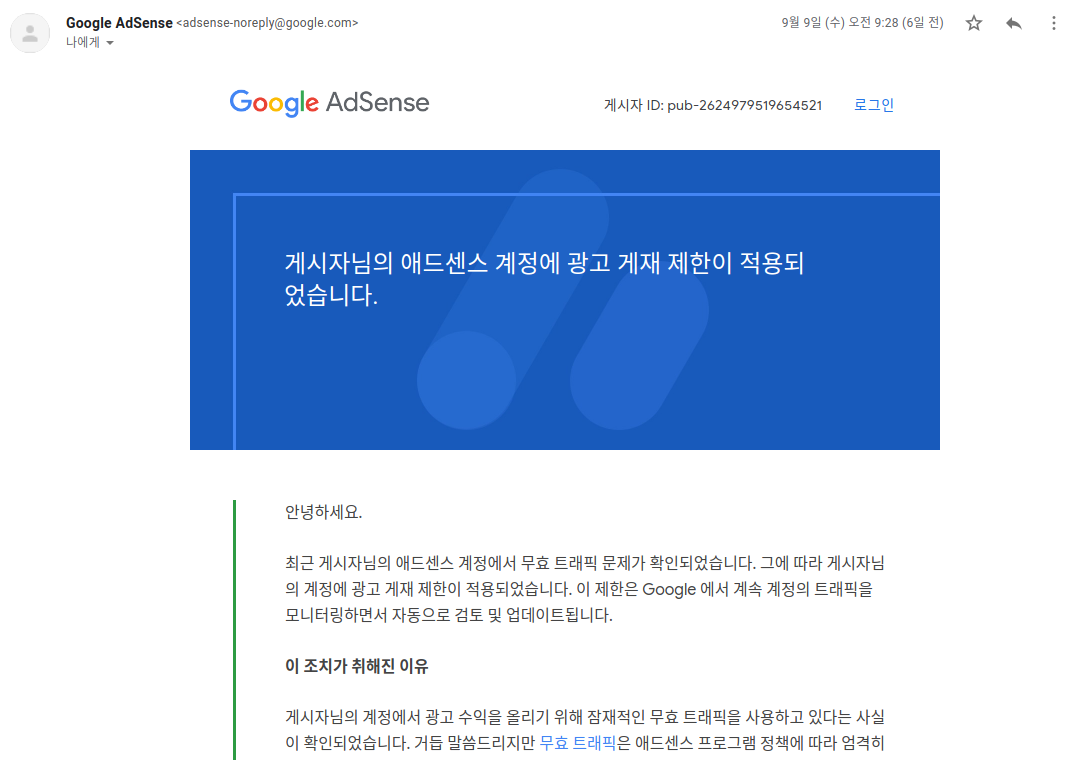Click the adsense-noreply@google.com address
The height and width of the screenshot is (760, 1074).
pyautogui.click(x=267, y=23)
